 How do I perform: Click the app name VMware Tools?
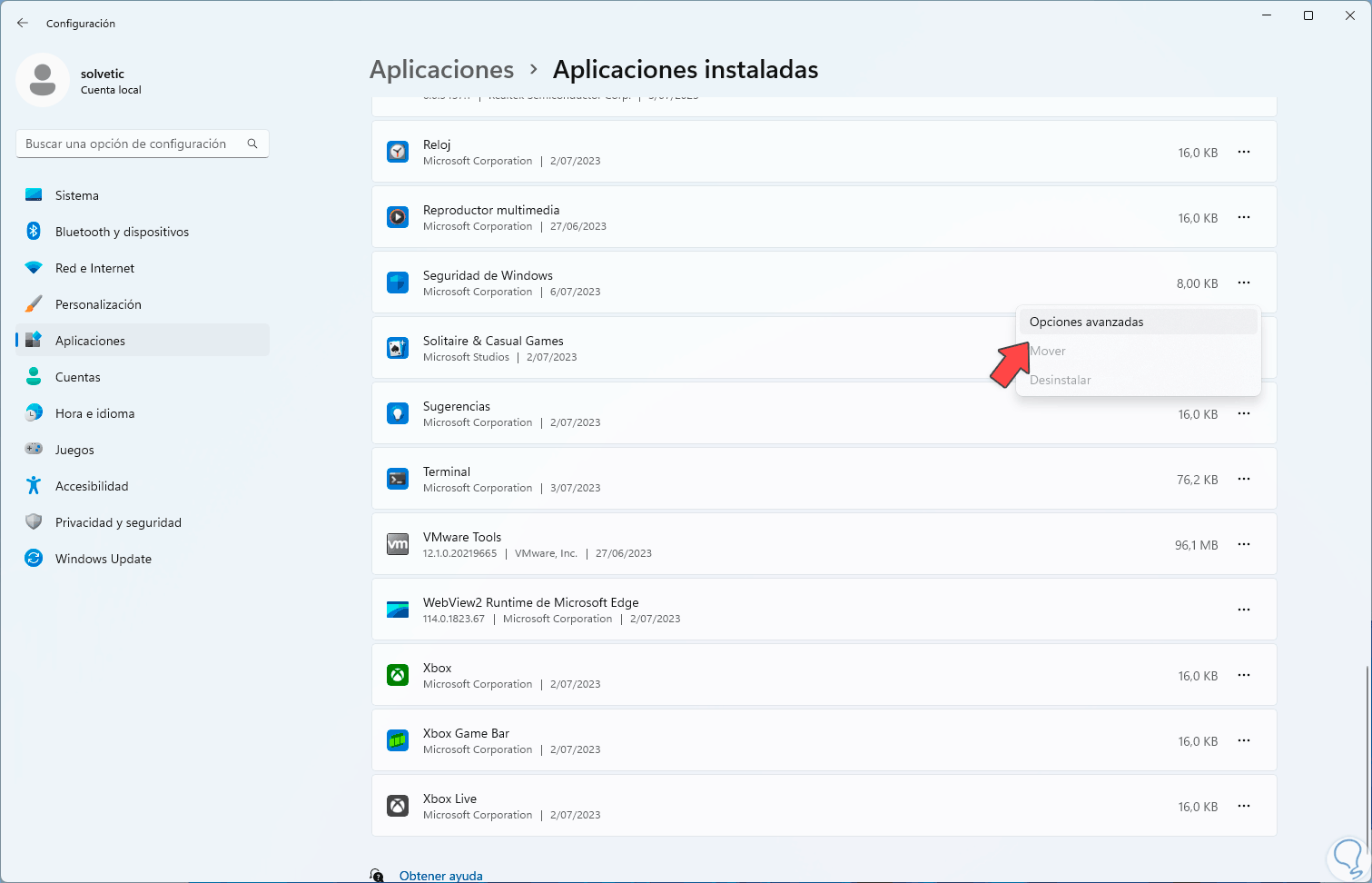pyautogui.click(x=462, y=537)
